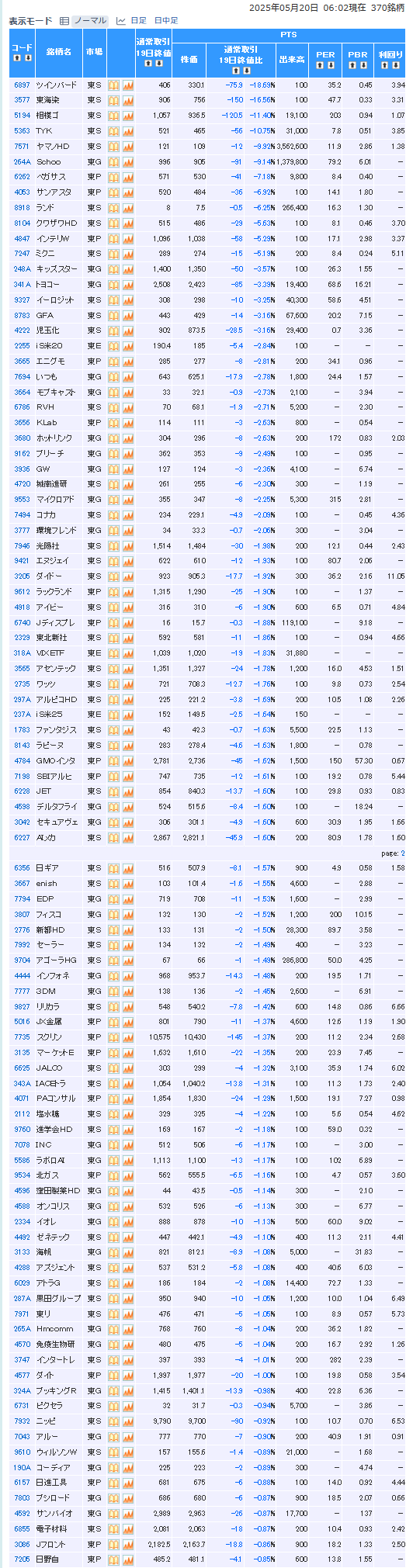Sort コード column descending arrow
Image resolution: width=413 pixels, height=1568 pixels.
[27, 58]
